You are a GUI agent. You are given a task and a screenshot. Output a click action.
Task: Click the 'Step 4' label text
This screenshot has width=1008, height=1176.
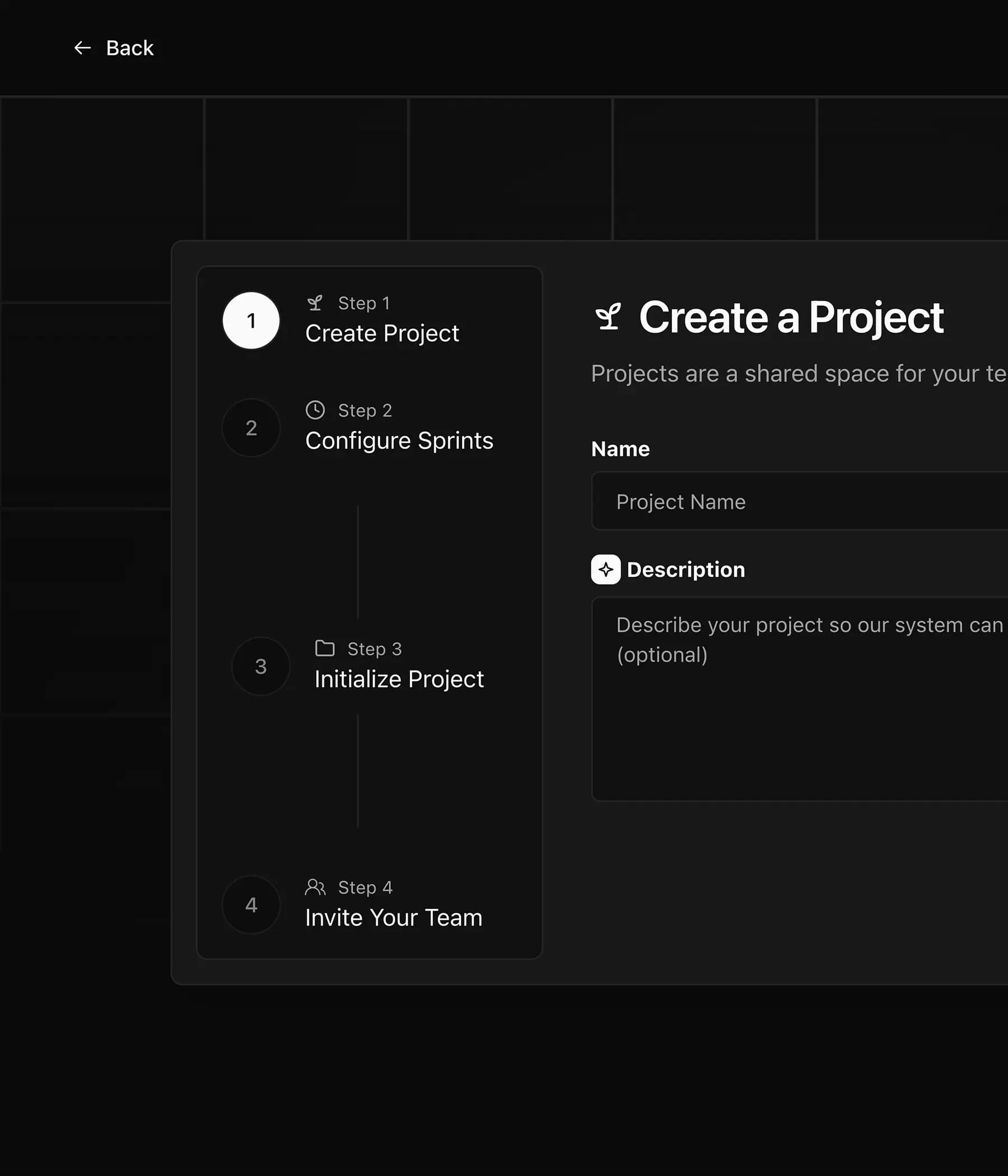pyautogui.click(x=366, y=887)
